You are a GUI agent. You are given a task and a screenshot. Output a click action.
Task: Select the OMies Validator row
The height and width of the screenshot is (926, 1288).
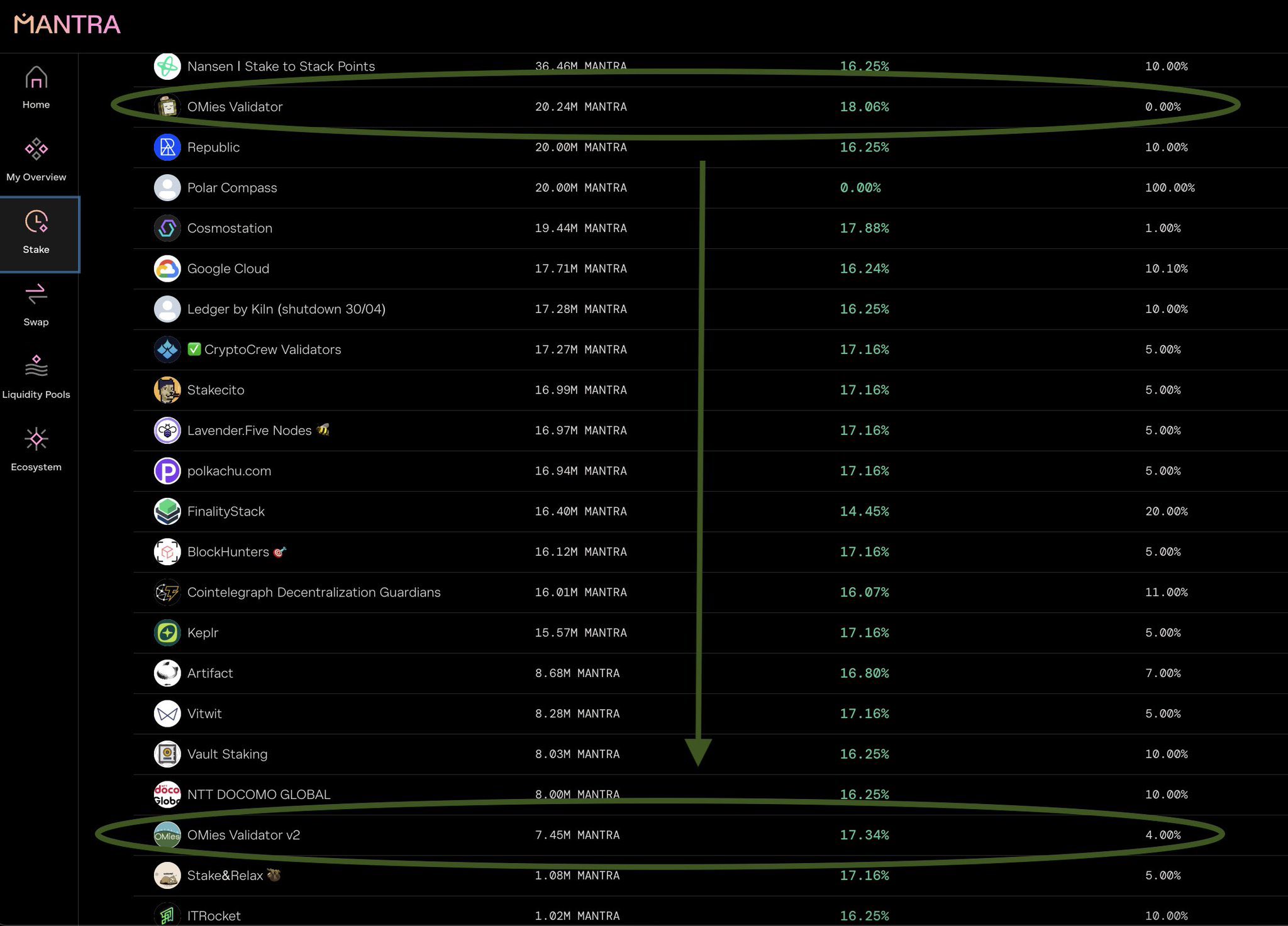click(x=235, y=107)
